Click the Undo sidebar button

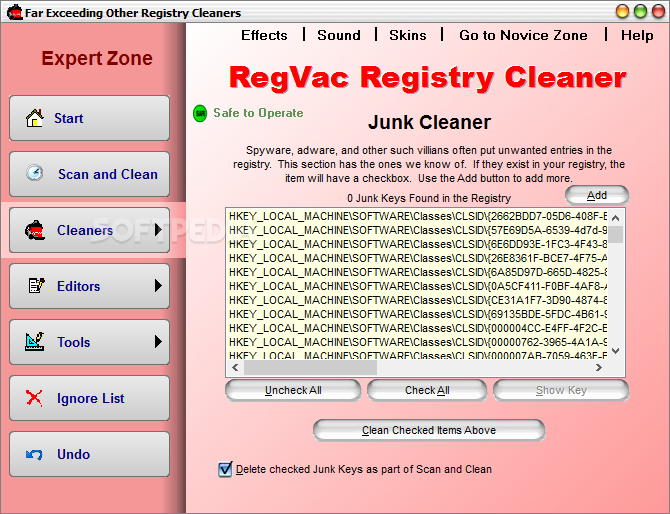click(89, 454)
